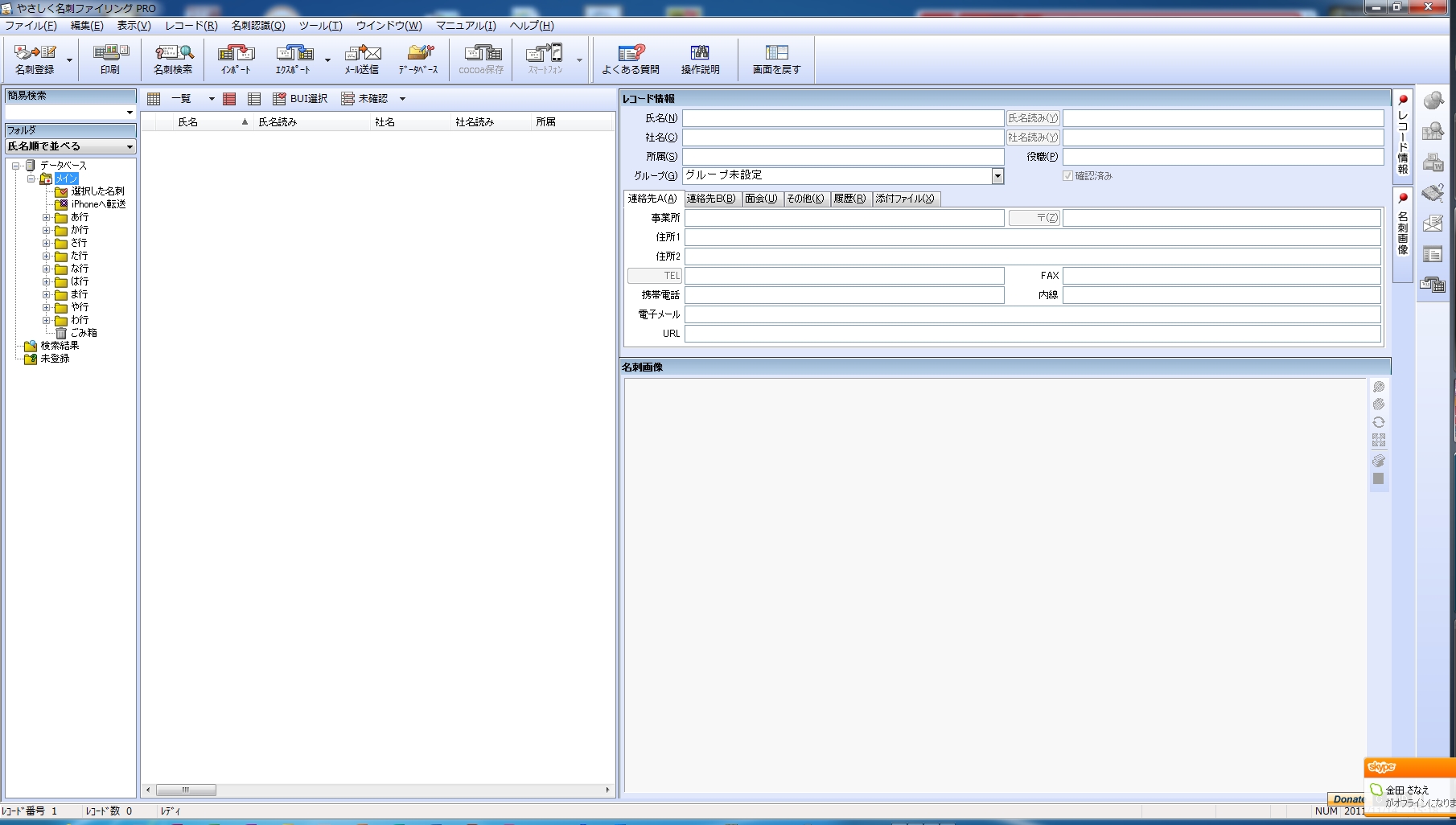Switch to the red list layout icon
This screenshot has width=1456, height=825.
click(x=229, y=99)
